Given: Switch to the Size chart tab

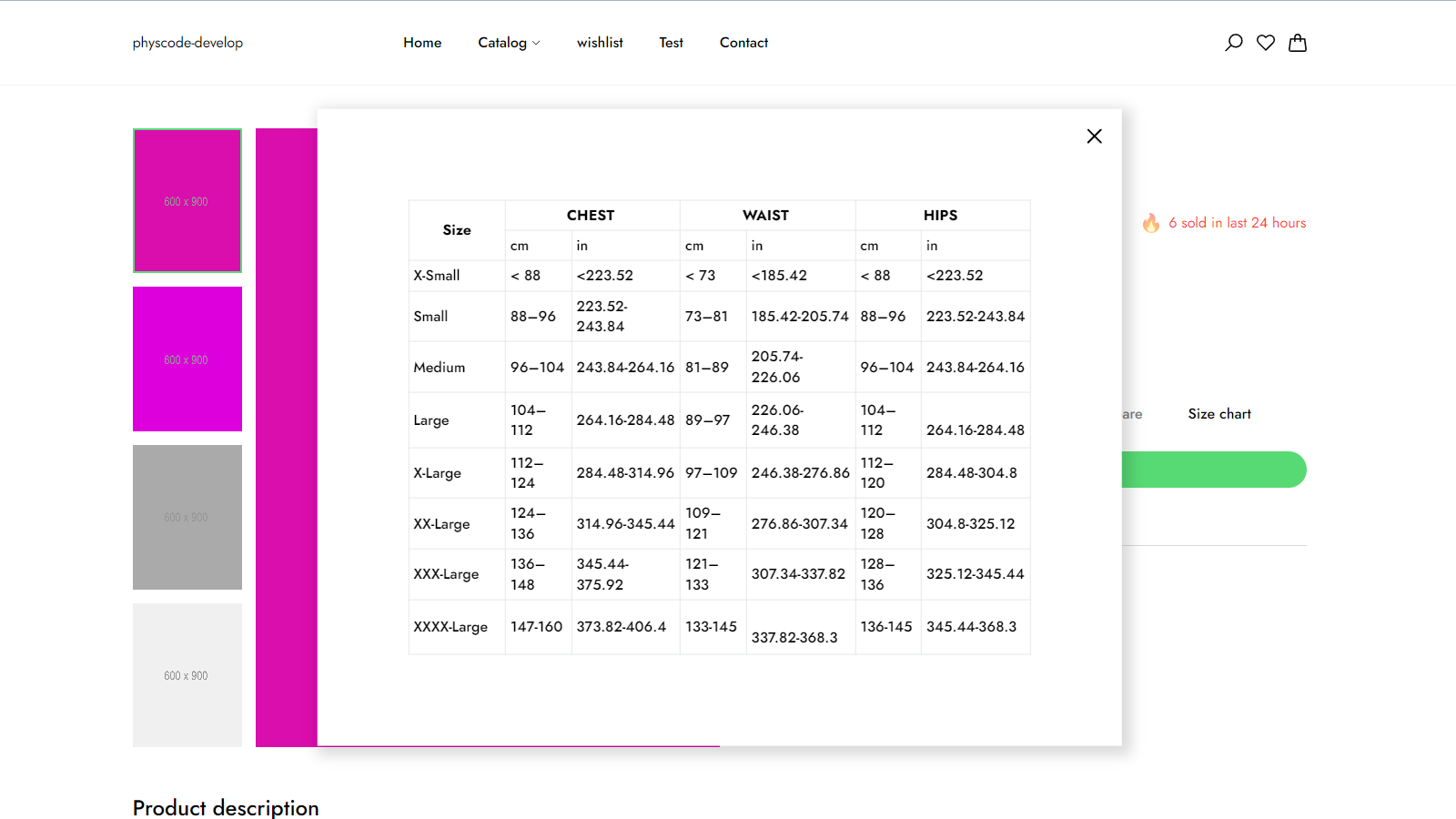Looking at the screenshot, I should pos(1218,413).
